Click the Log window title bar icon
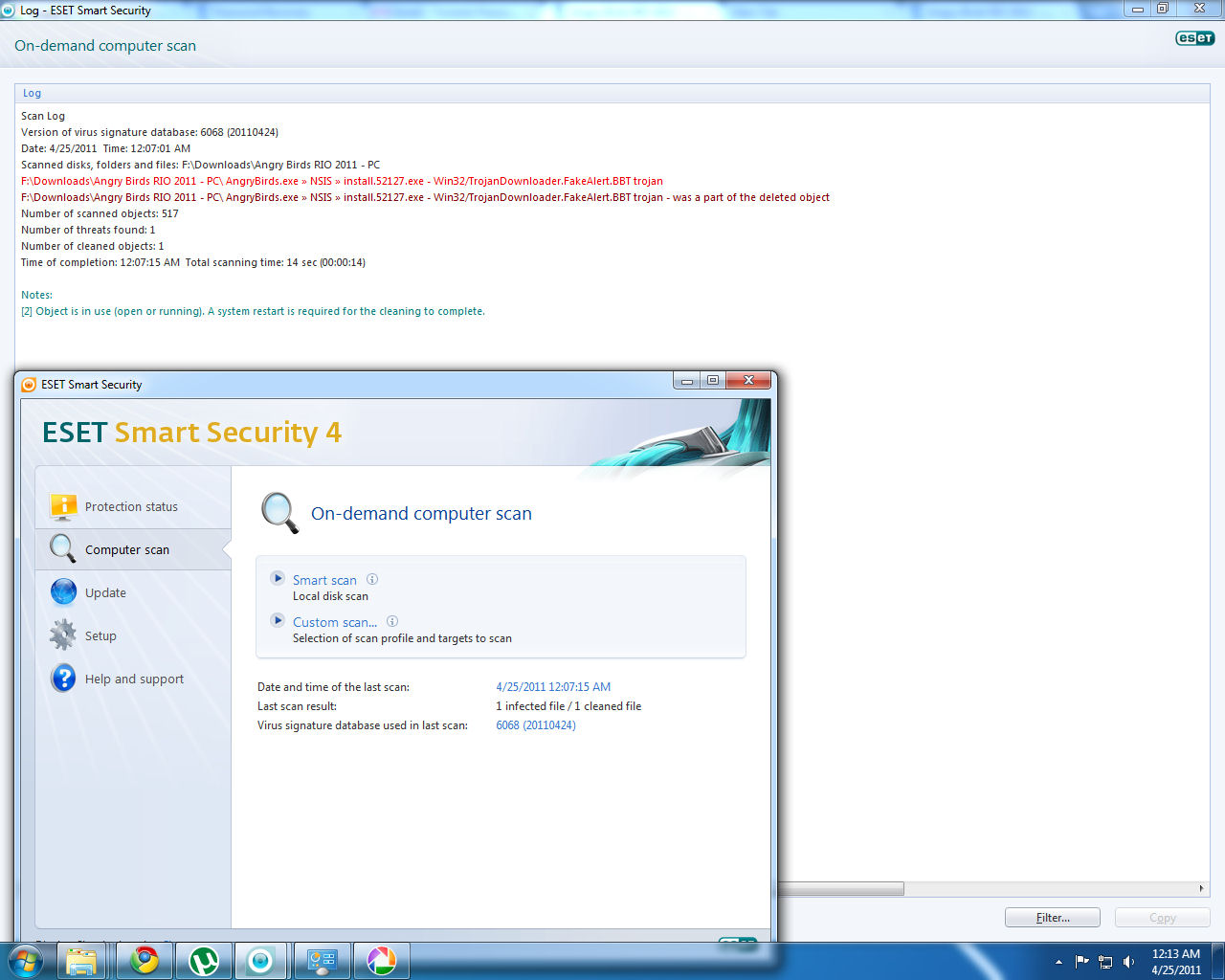 point(9,10)
